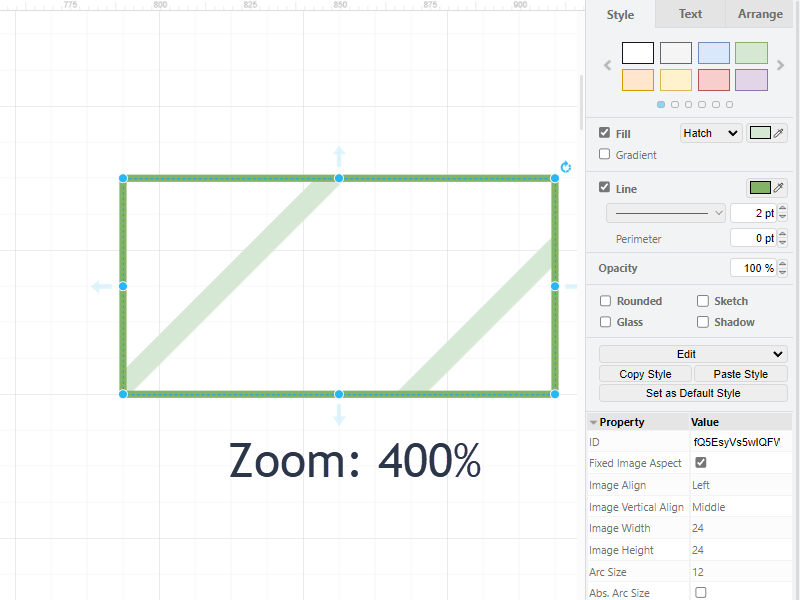Show previous style palette page arrow
The height and width of the screenshot is (600, 800).
(x=607, y=65)
